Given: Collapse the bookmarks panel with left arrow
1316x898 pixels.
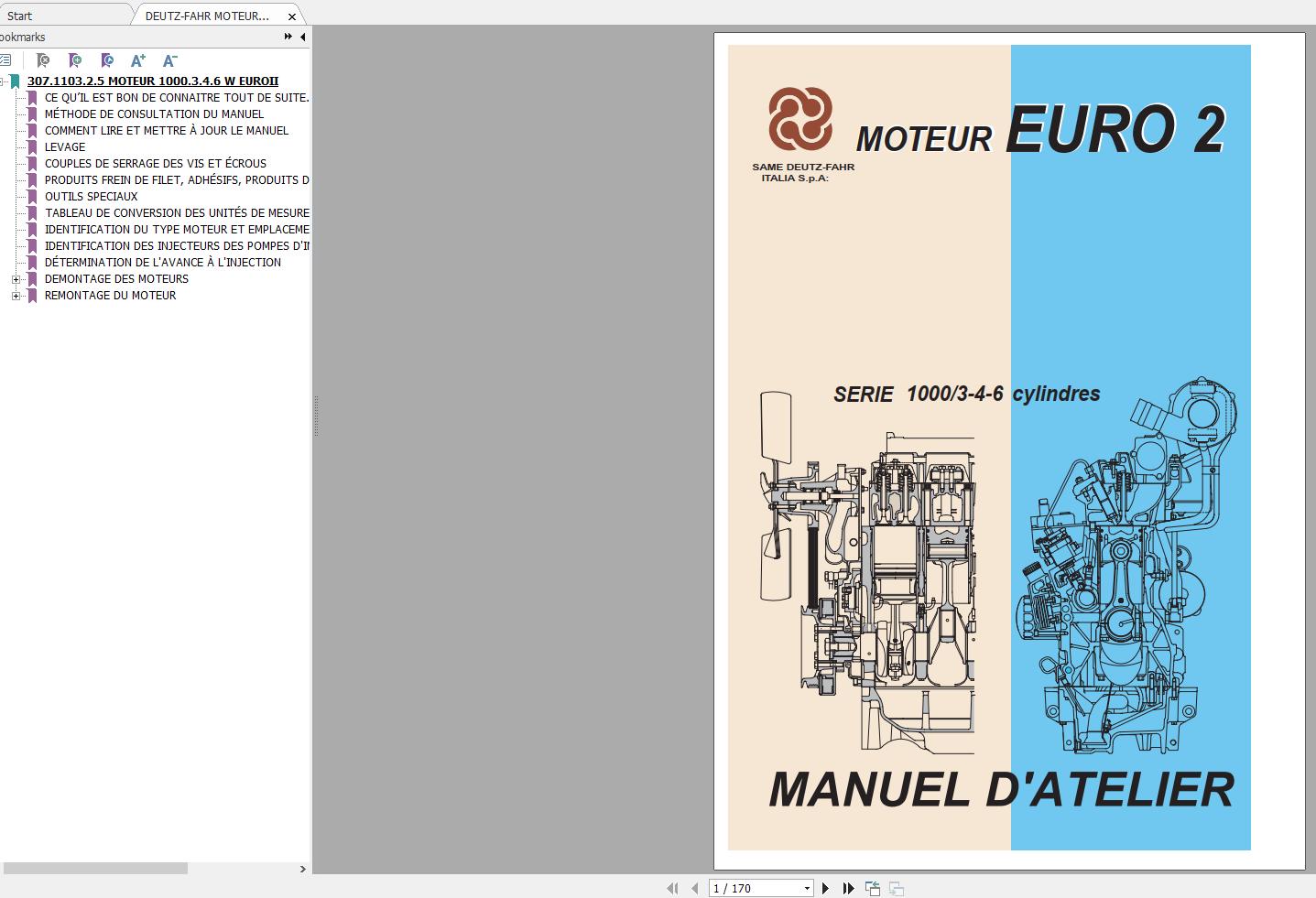Looking at the screenshot, I should (302, 38).
